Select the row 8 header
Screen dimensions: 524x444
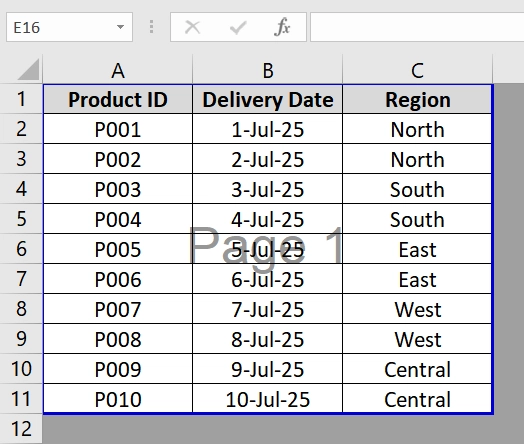(21, 309)
